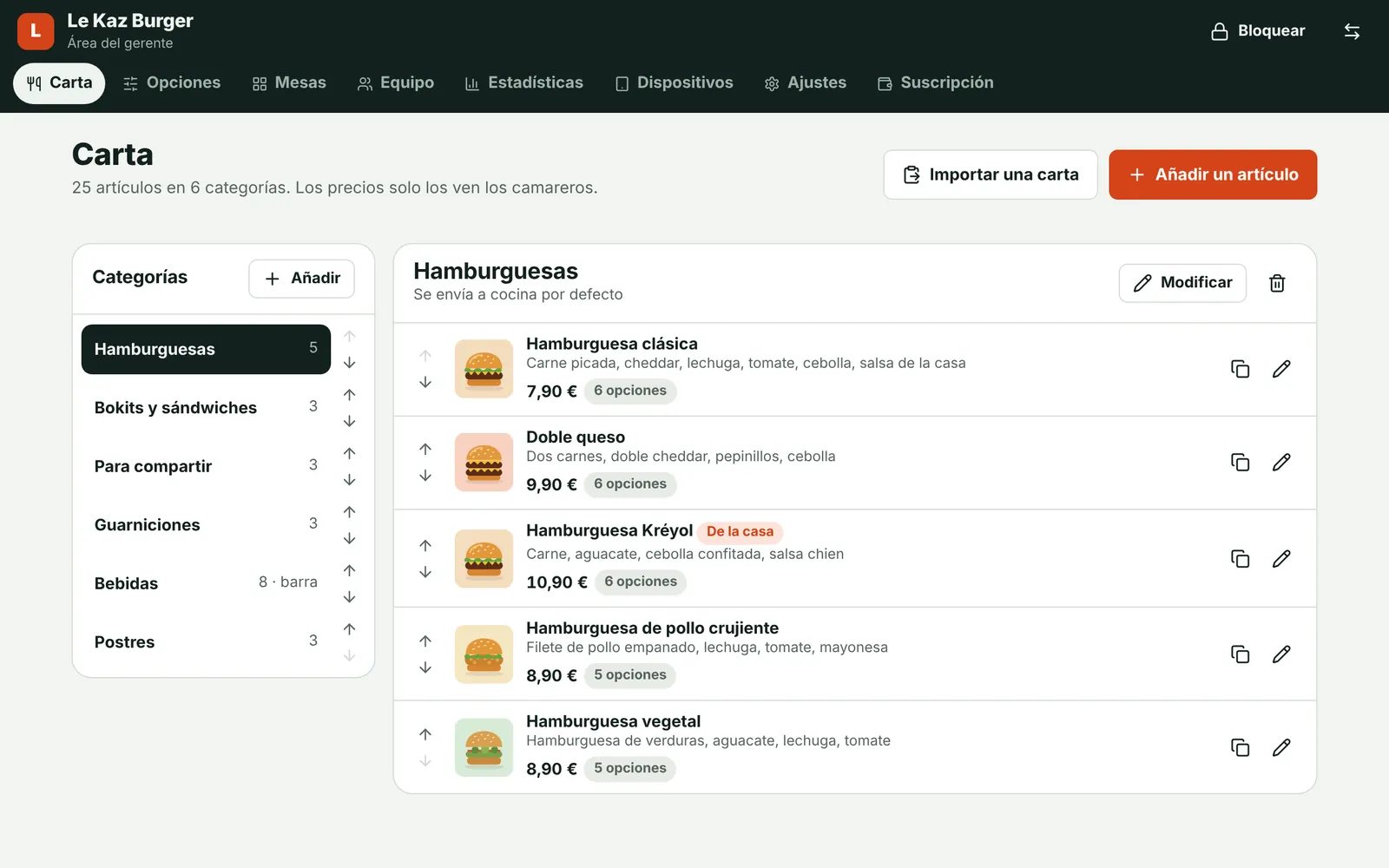Viewport: 1389px width, 868px height.
Task: Move Doble queso up in the list
Action: (425, 450)
